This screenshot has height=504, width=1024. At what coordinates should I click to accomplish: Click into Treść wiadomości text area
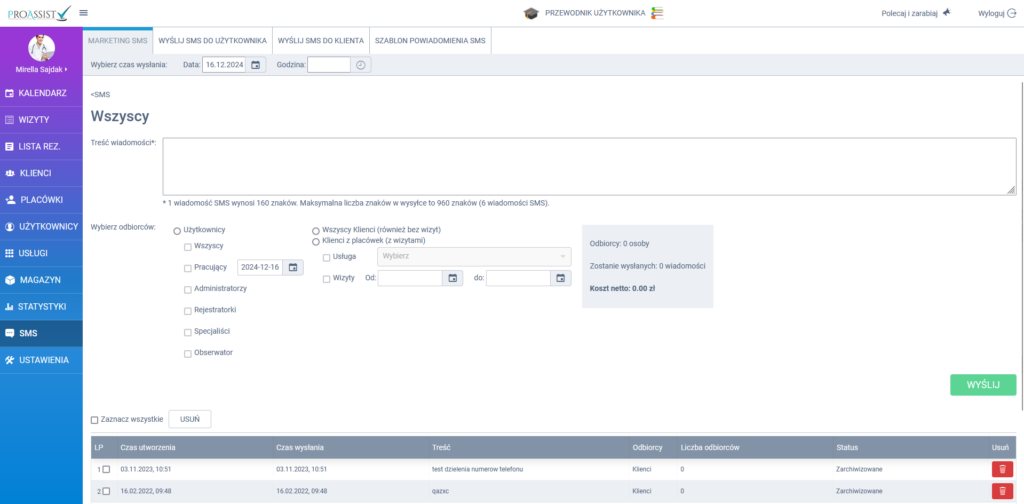(x=589, y=166)
